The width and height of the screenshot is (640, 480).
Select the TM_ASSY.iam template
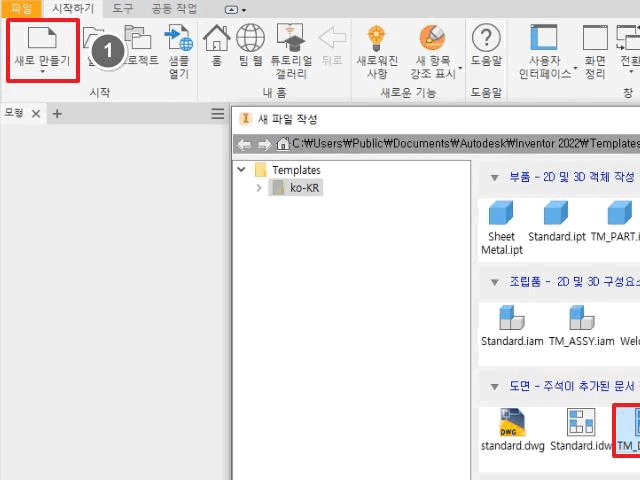click(582, 326)
